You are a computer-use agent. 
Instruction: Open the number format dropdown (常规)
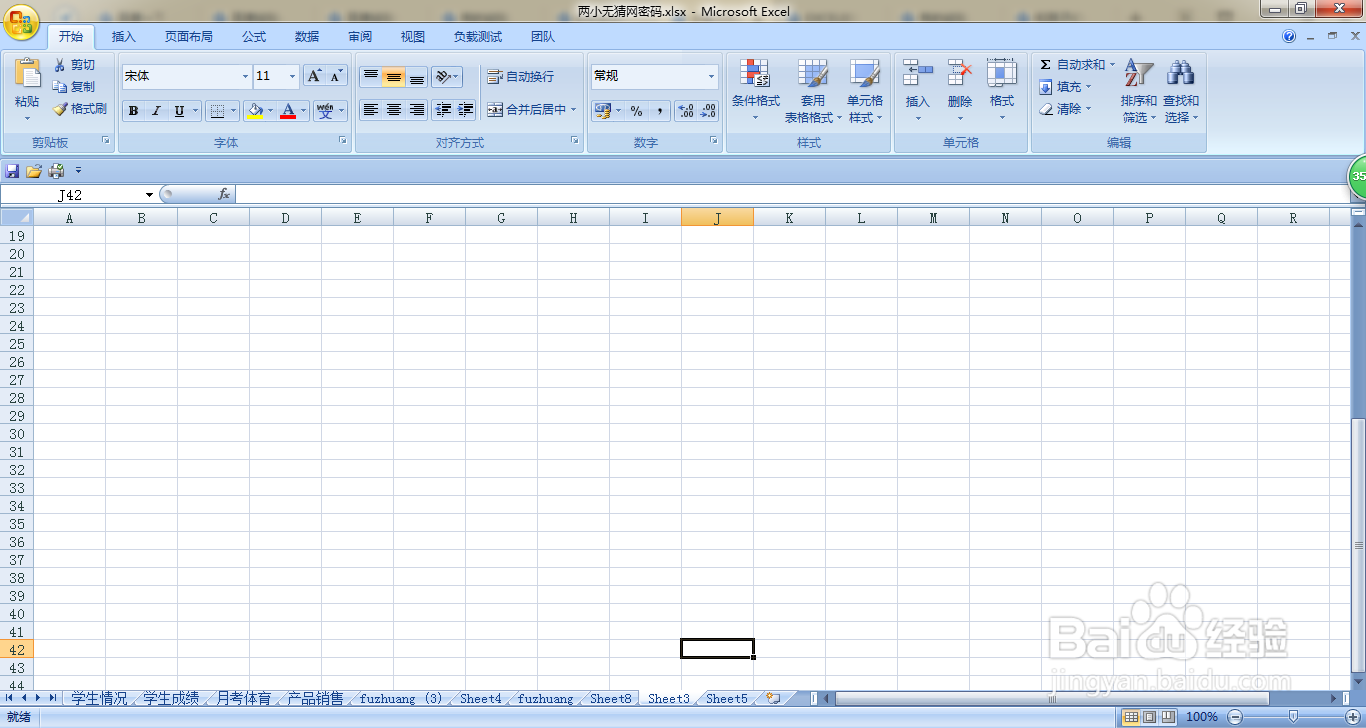coord(711,77)
